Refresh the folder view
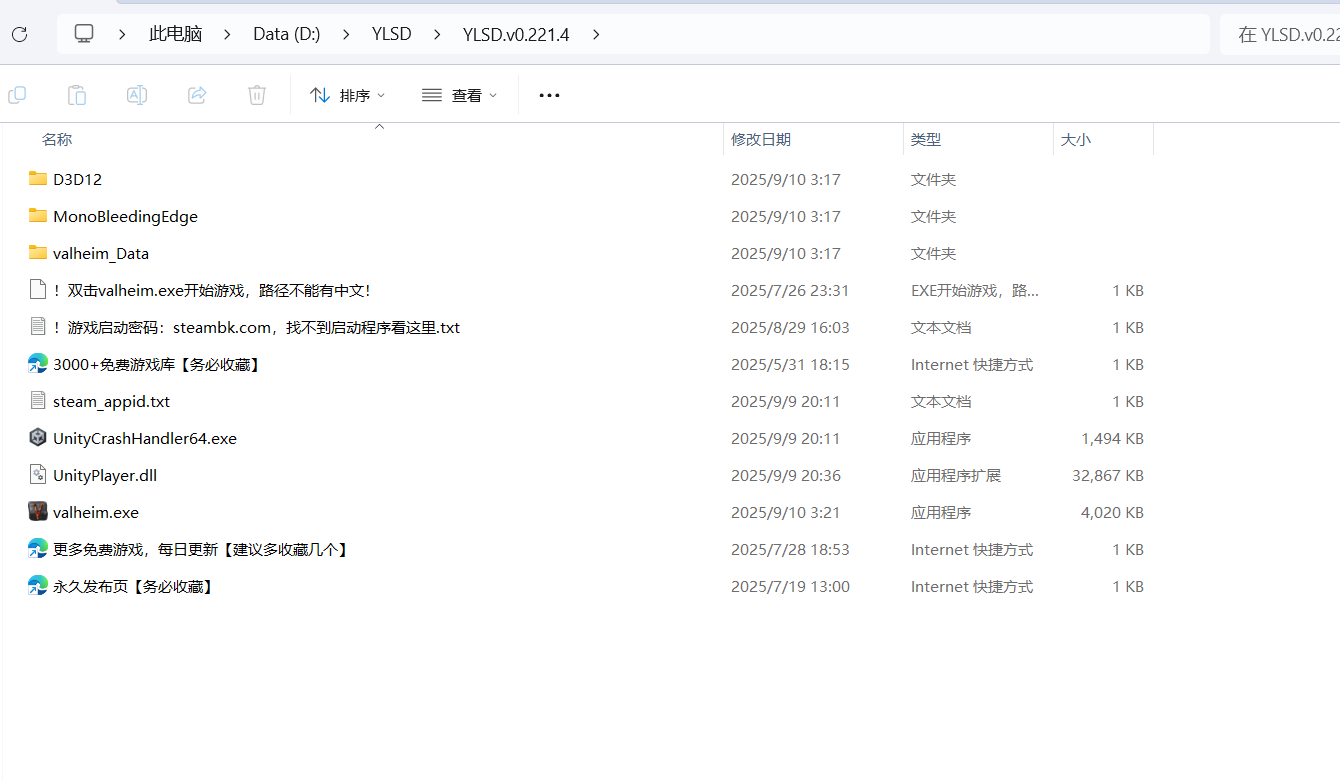This screenshot has width=1340, height=781. tap(19, 34)
